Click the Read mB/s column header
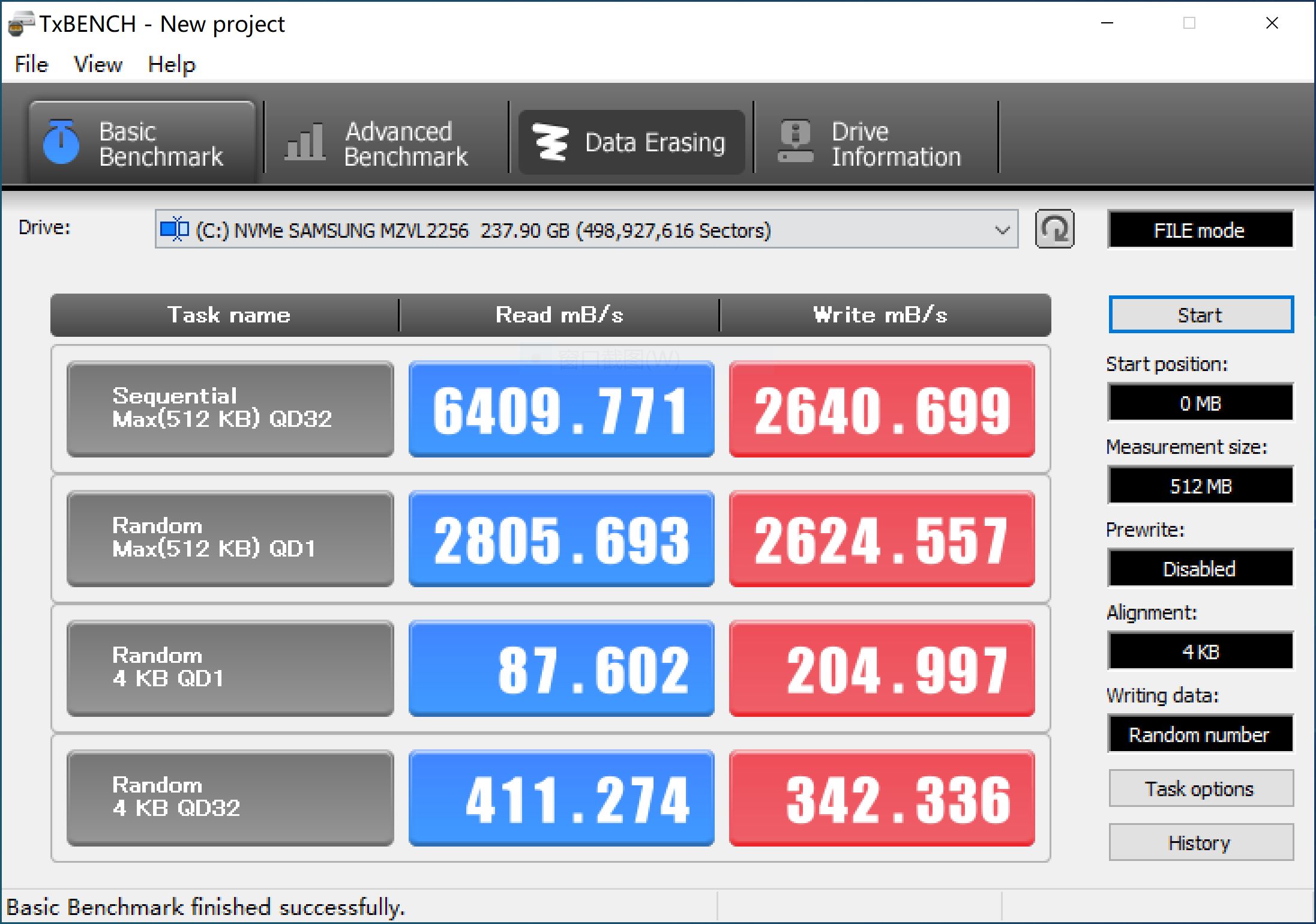Image resolution: width=1316 pixels, height=924 pixels. 559,315
